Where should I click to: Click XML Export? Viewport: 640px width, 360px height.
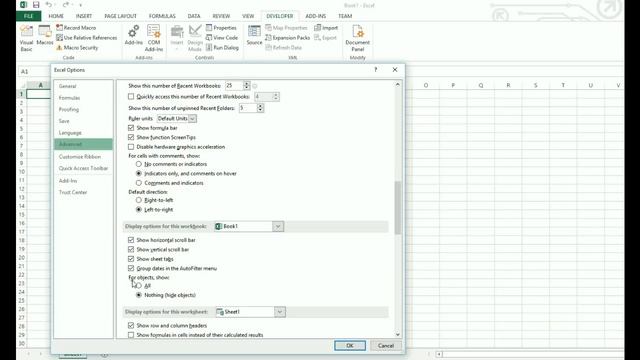point(326,38)
